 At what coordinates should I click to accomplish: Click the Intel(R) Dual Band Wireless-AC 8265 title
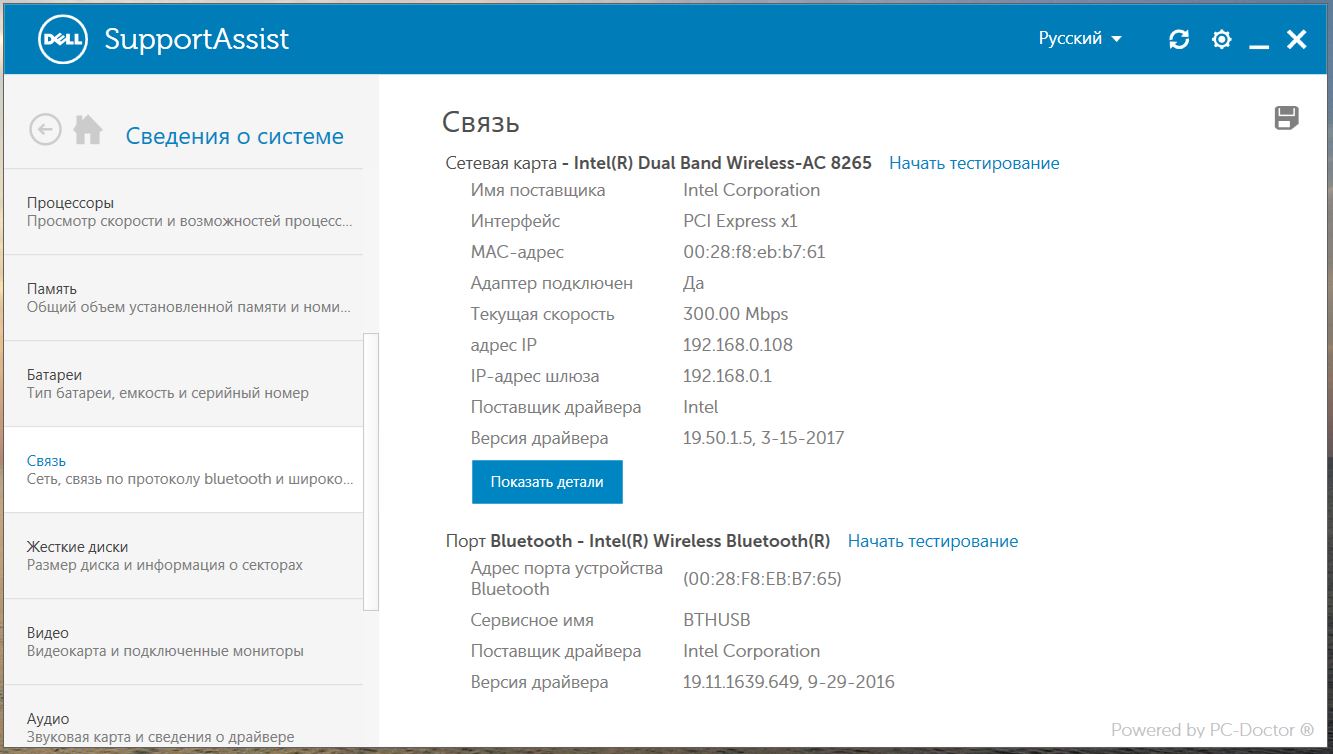(x=723, y=163)
